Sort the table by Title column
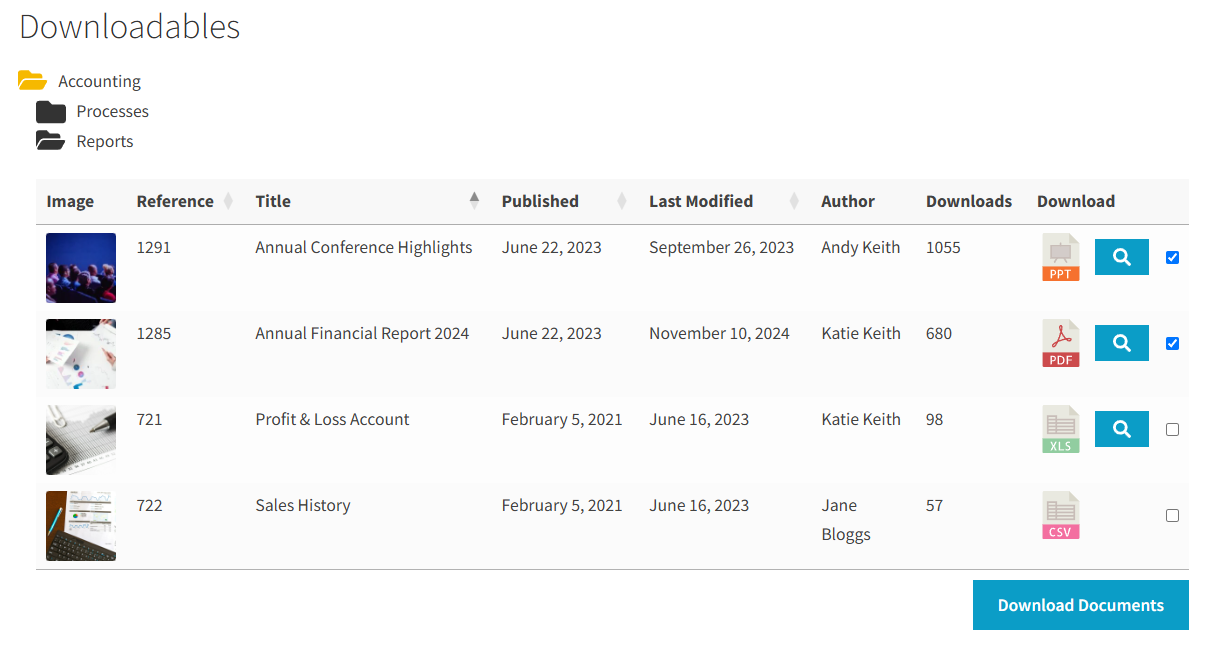The width and height of the screenshot is (1211, 647). pyautogui.click(x=273, y=201)
